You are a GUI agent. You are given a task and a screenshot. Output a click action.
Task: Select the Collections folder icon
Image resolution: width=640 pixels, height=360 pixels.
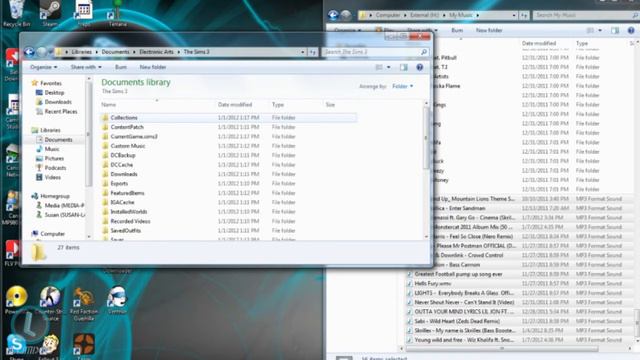point(105,118)
